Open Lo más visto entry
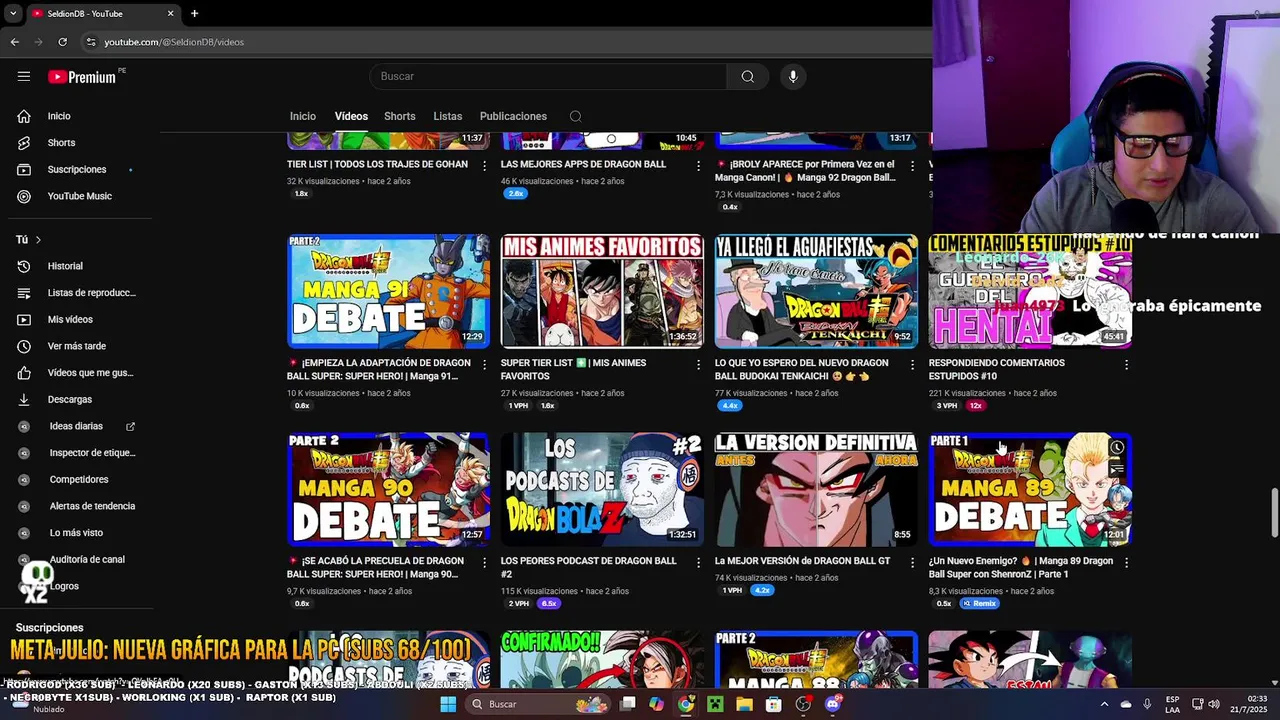The height and width of the screenshot is (720, 1280). tap(76, 533)
